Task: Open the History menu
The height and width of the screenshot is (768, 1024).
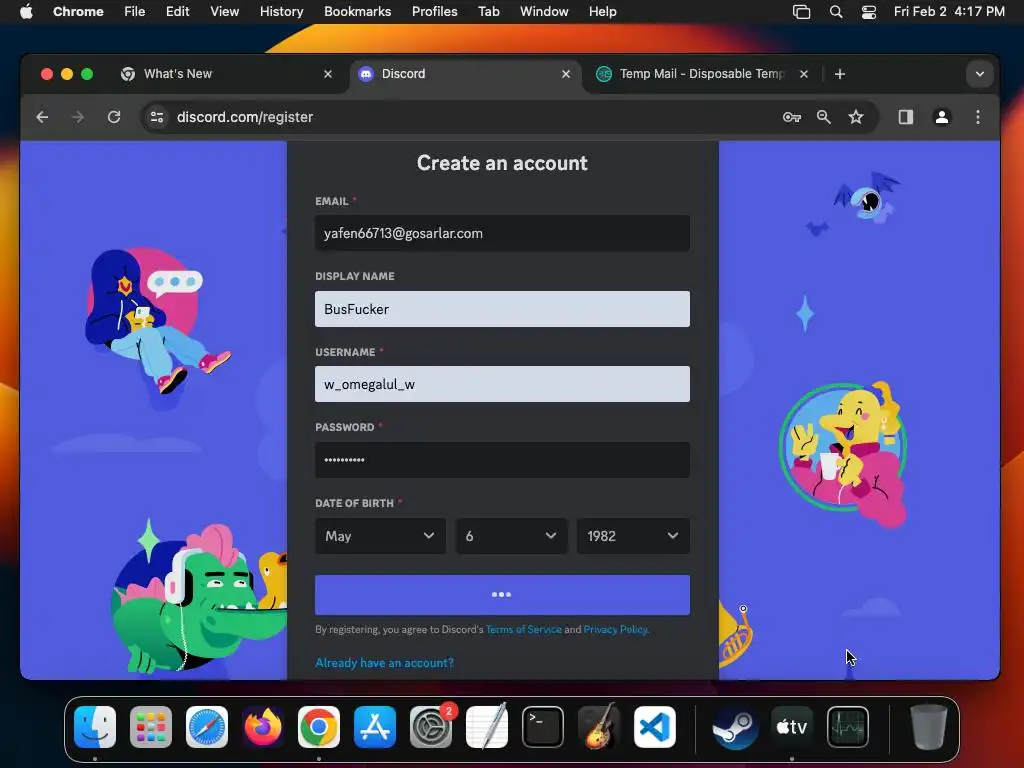Action: (281, 12)
